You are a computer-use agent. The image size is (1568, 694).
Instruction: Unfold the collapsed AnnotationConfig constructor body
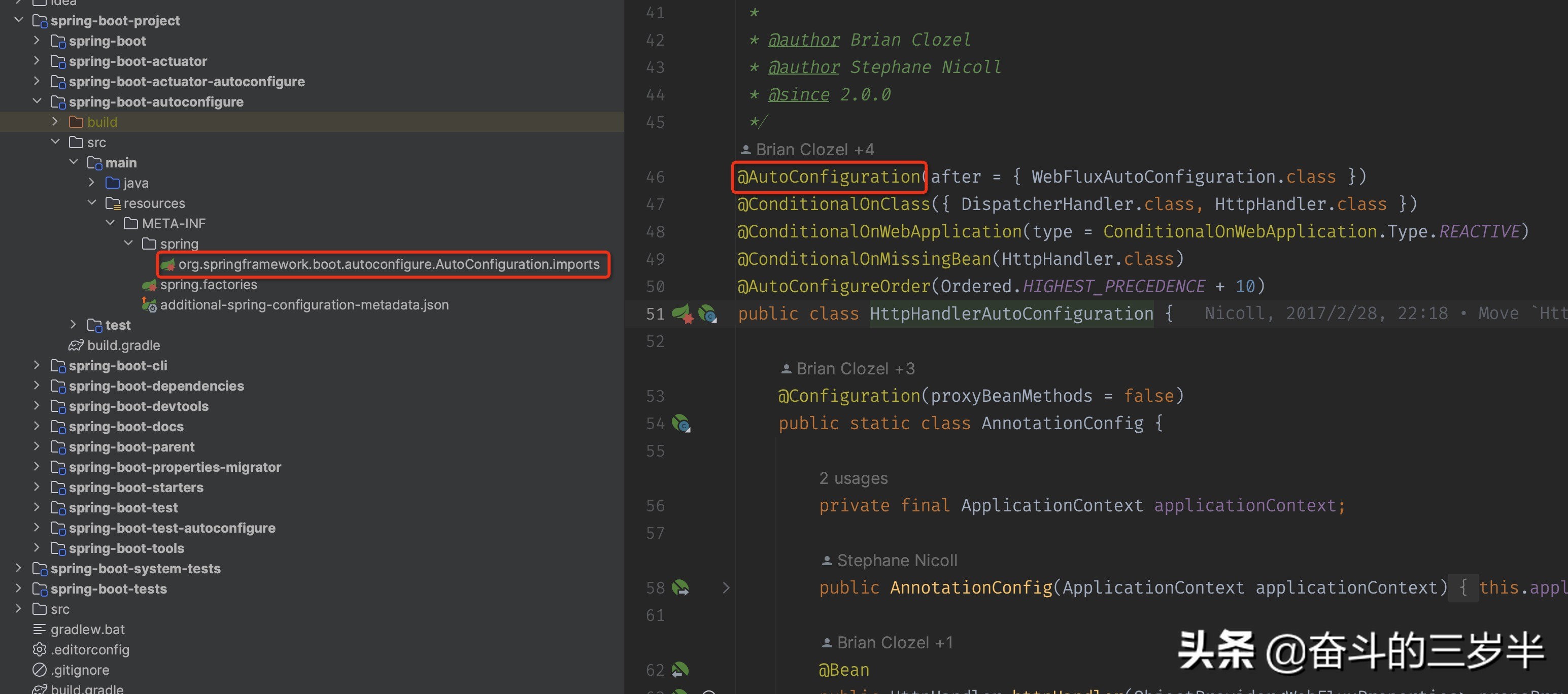pyautogui.click(x=726, y=587)
